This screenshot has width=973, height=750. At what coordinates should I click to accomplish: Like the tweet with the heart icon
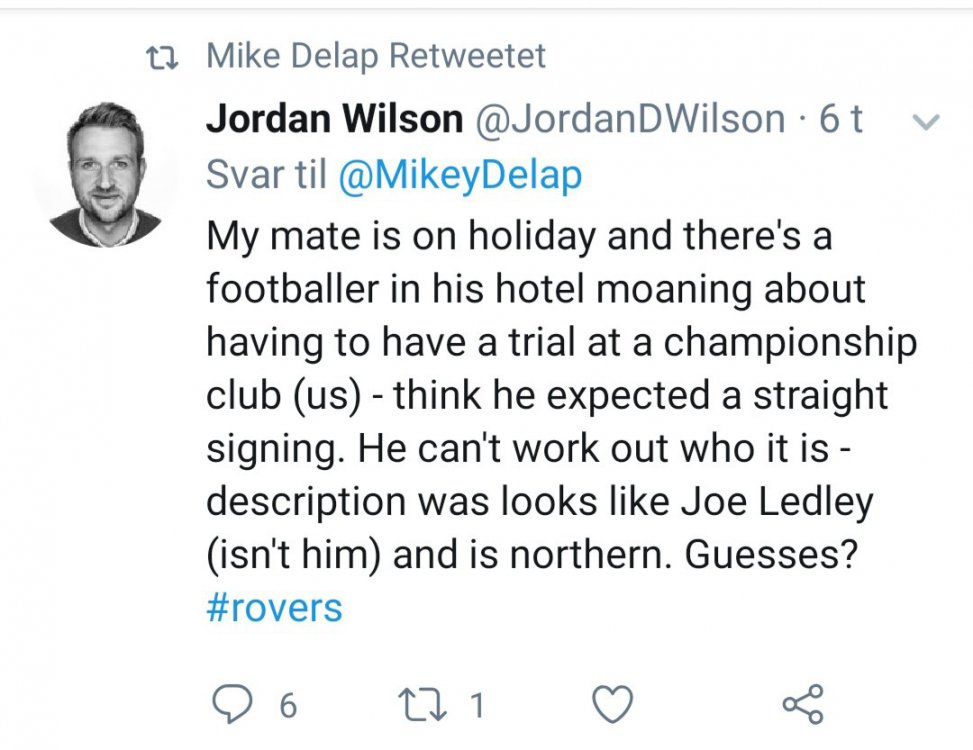point(612,705)
